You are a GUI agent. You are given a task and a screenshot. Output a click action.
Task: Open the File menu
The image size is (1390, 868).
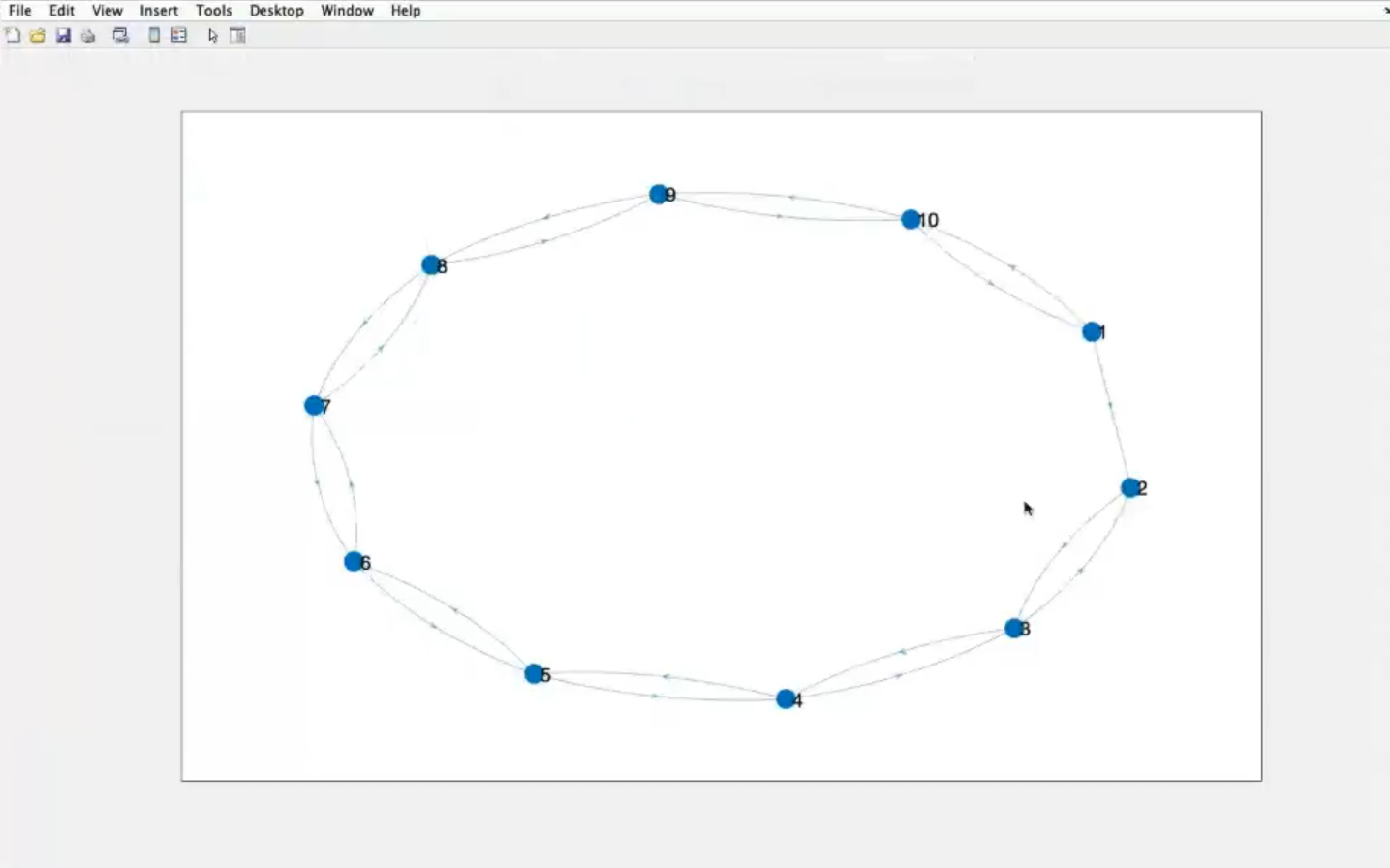click(x=20, y=11)
